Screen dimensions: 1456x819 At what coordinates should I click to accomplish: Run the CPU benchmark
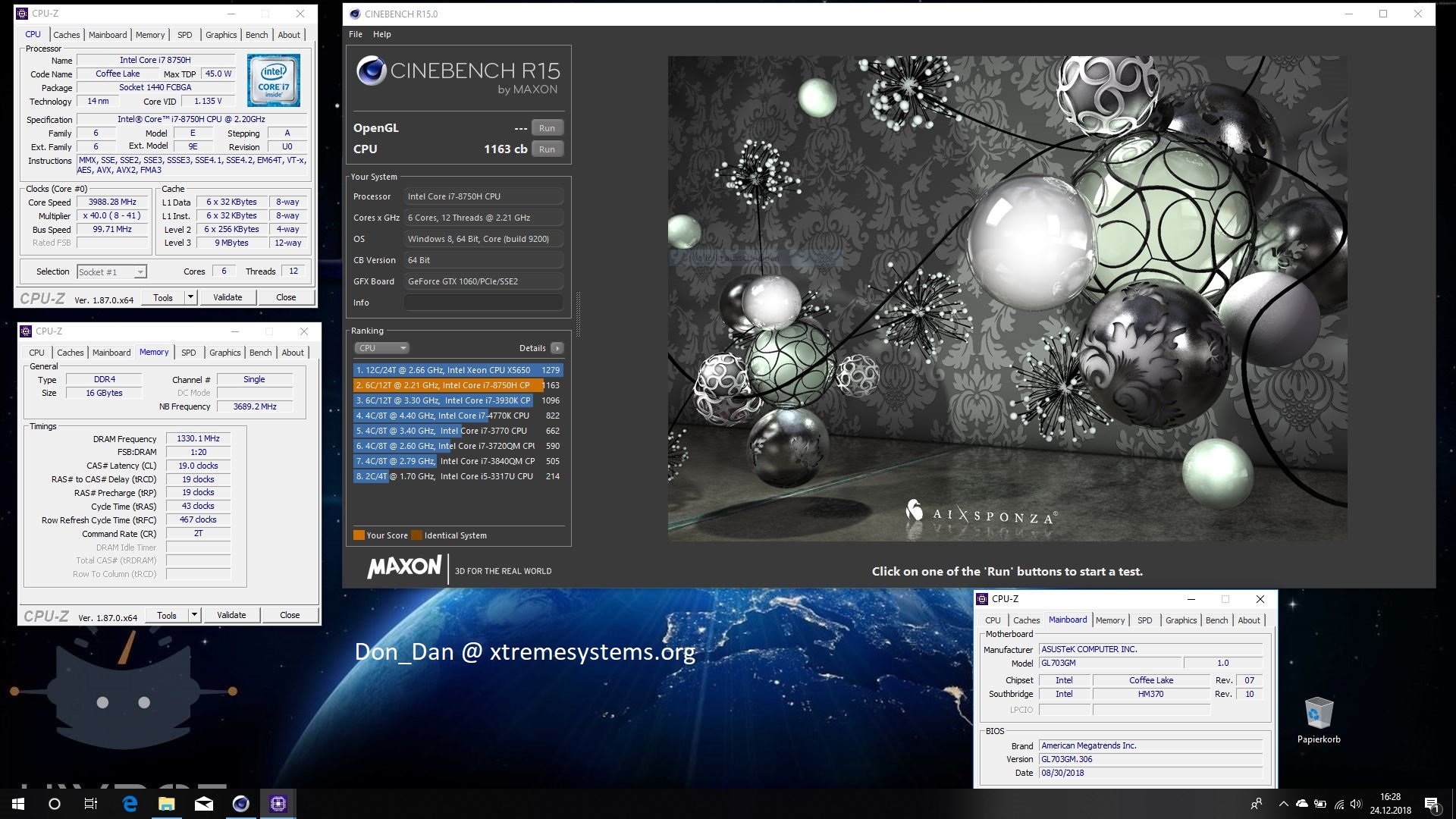pyautogui.click(x=547, y=149)
